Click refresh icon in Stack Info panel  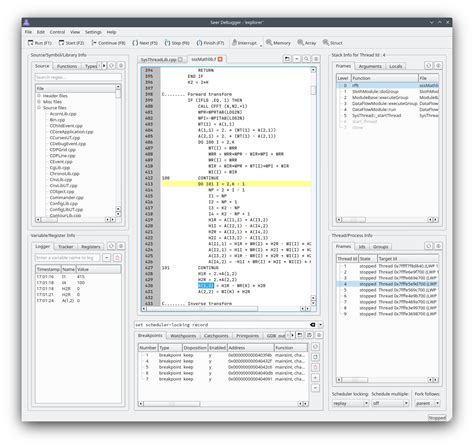tap(429, 66)
